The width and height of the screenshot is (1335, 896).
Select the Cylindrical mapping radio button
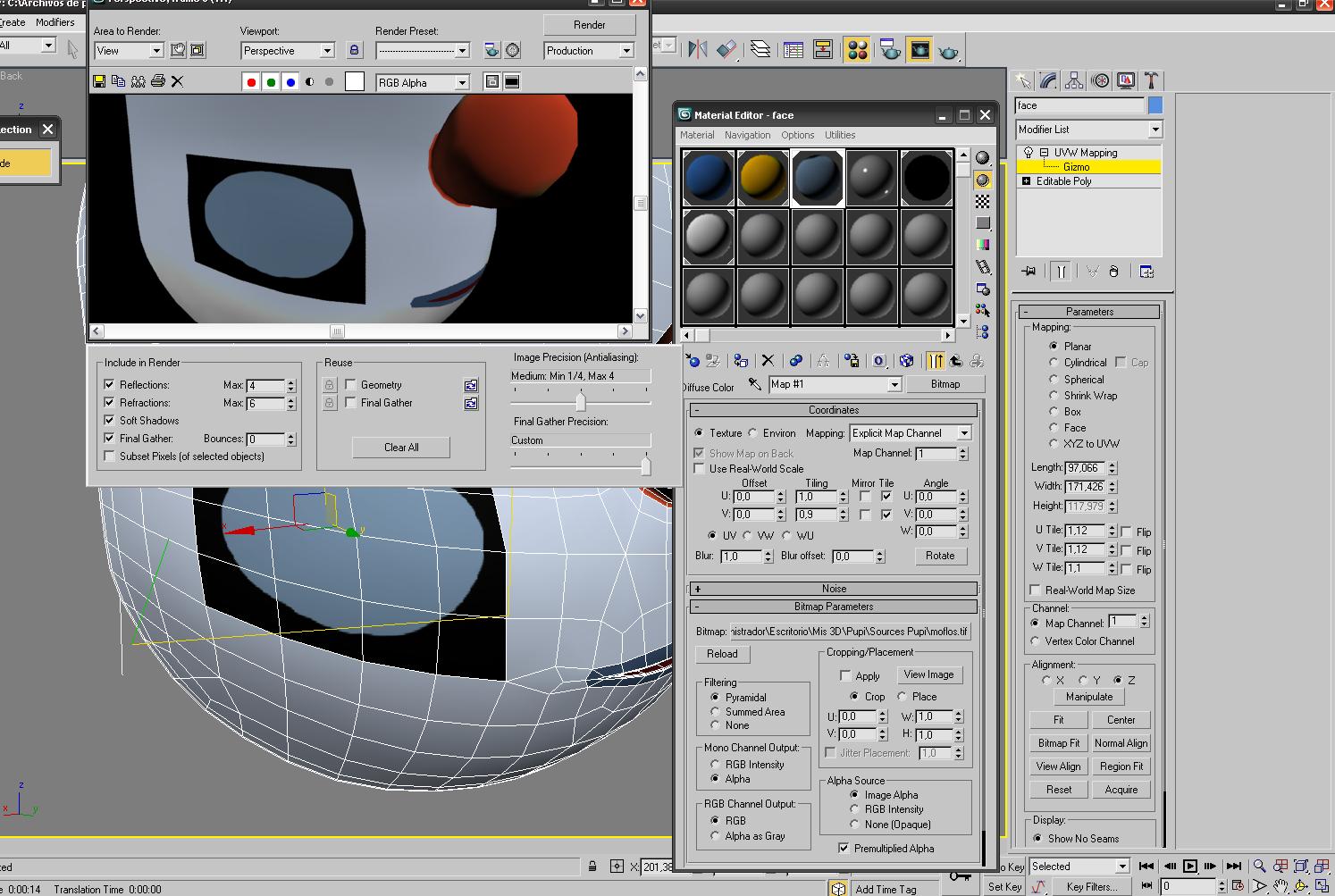coord(1054,363)
